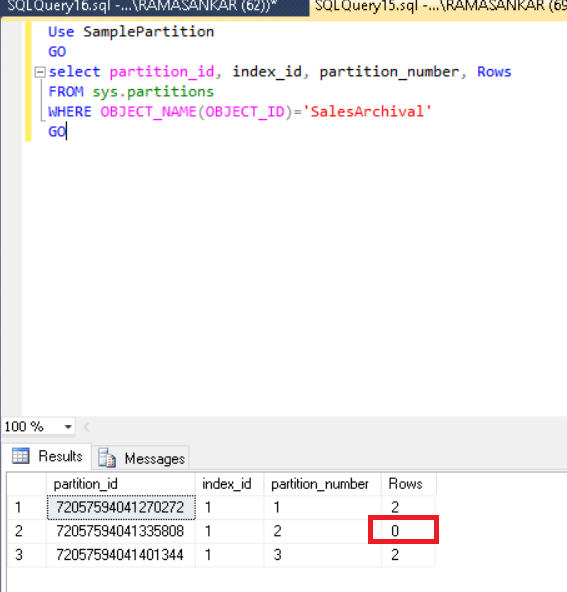The image size is (567, 592).
Task: Place cursor after the final GO
Action: tap(66, 132)
